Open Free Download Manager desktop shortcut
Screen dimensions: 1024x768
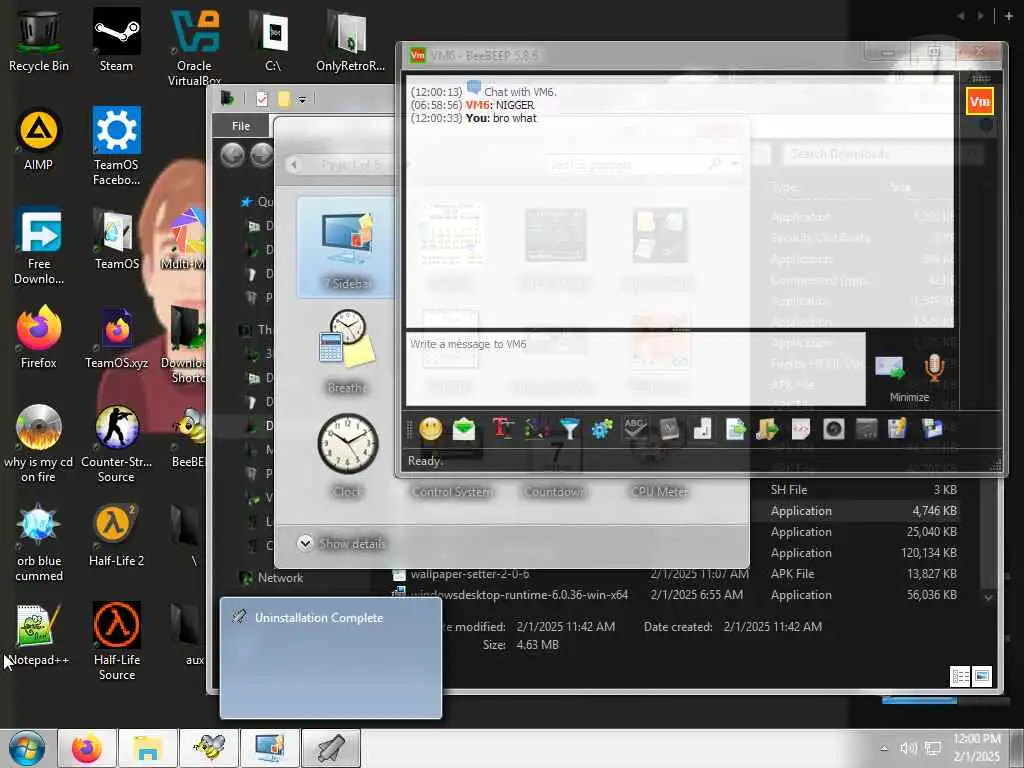tap(39, 246)
